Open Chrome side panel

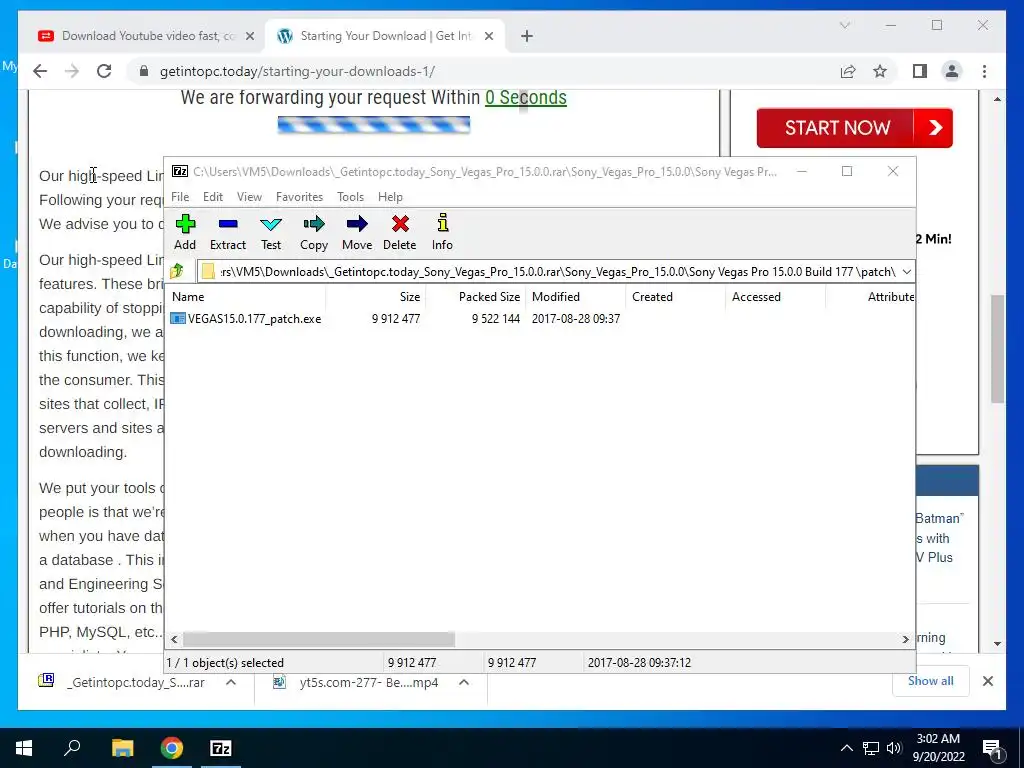pyautogui.click(x=920, y=71)
